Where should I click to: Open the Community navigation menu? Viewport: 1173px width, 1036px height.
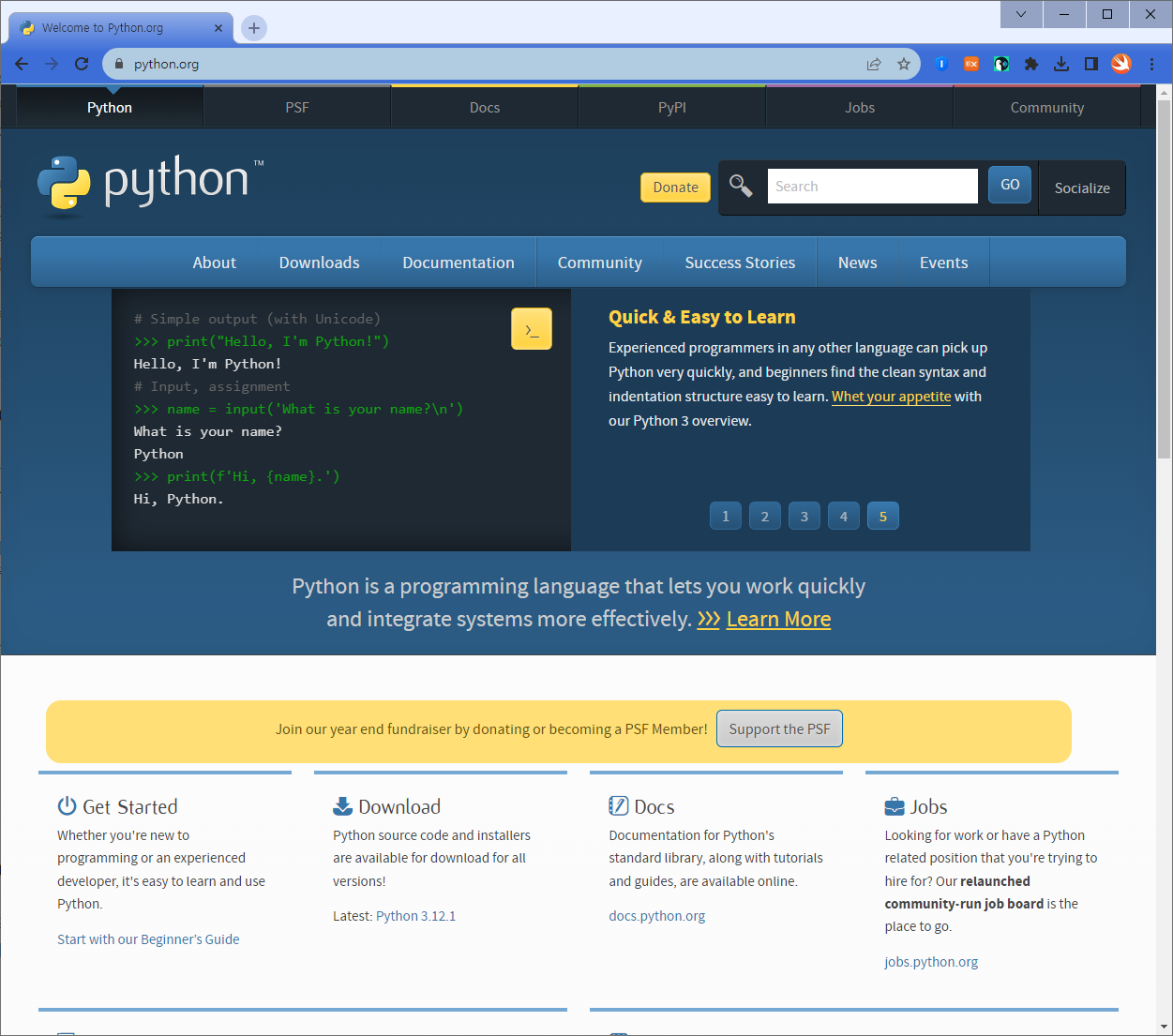(600, 263)
